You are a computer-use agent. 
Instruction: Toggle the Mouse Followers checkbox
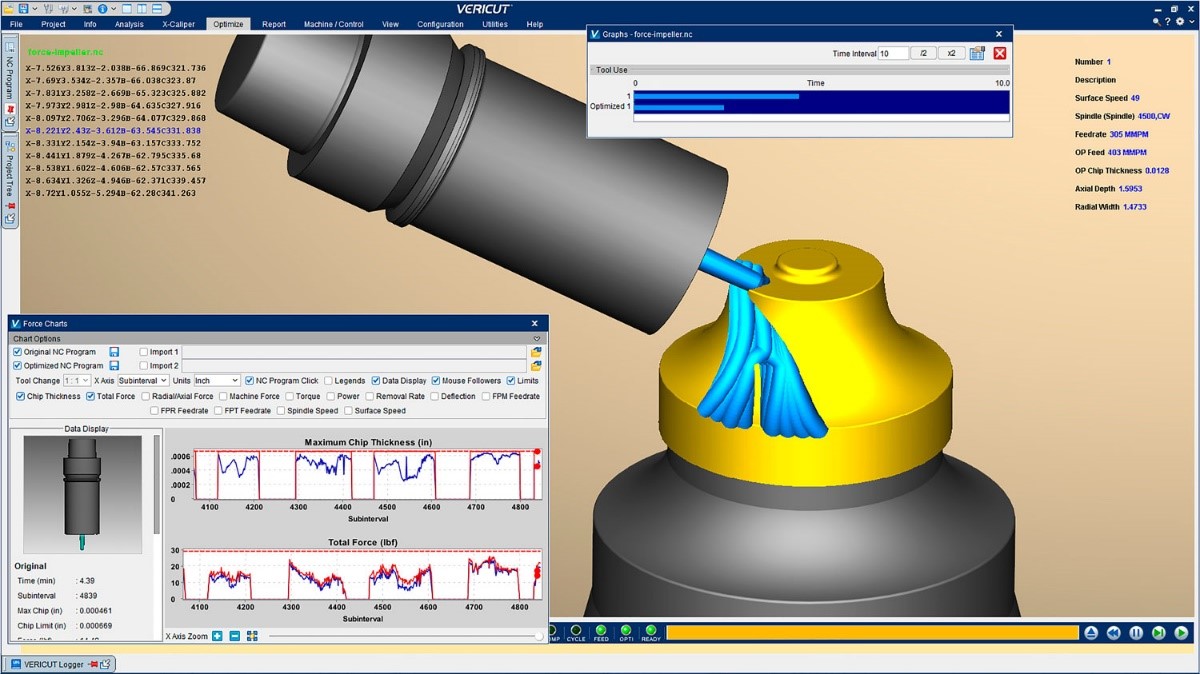tap(435, 381)
